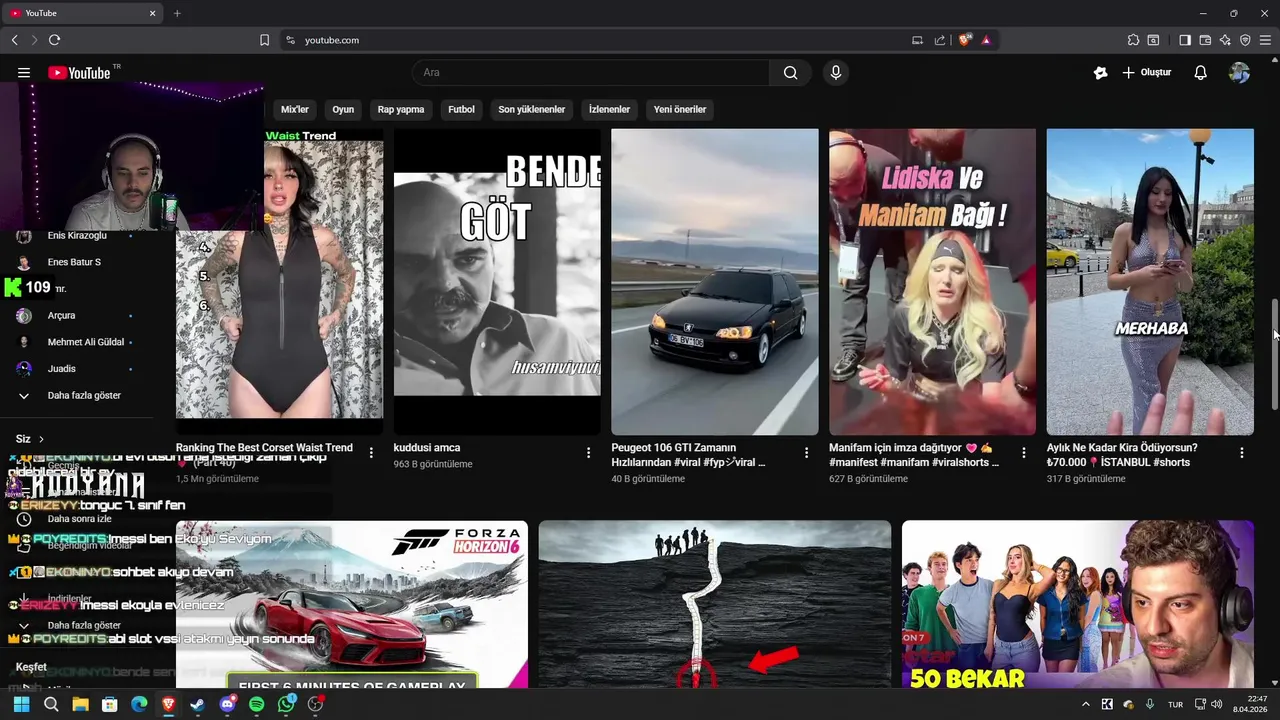This screenshot has height=720, width=1280.
Task: Open the account avatar menu
Action: (x=1239, y=73)
